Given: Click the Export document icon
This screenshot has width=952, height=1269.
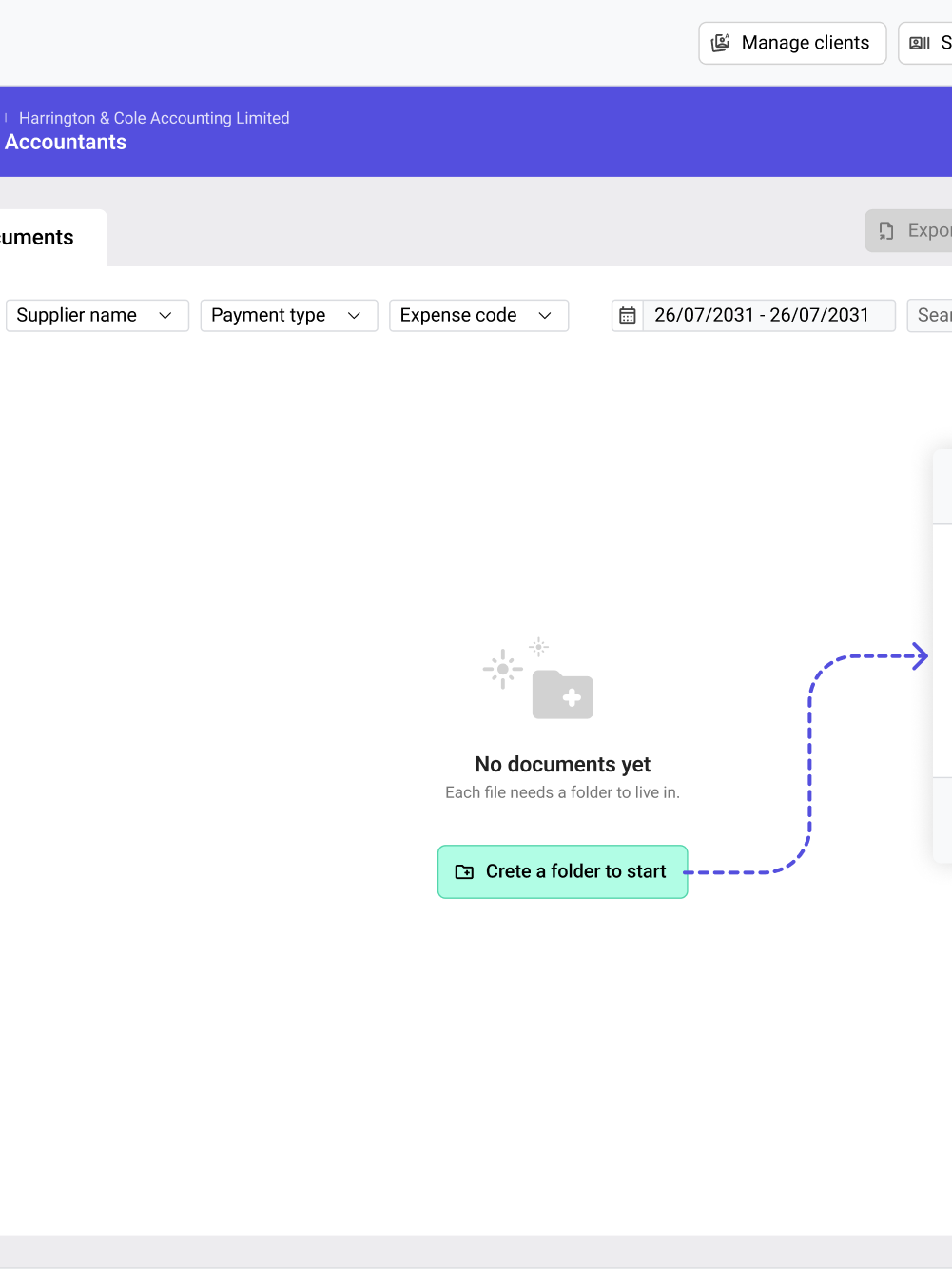Looking at the screenshot, I should (x=886, y=231).
